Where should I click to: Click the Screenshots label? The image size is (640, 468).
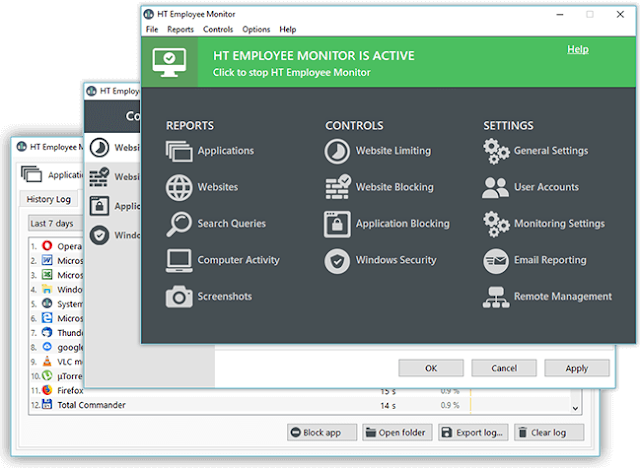click(x=224, y=297)
